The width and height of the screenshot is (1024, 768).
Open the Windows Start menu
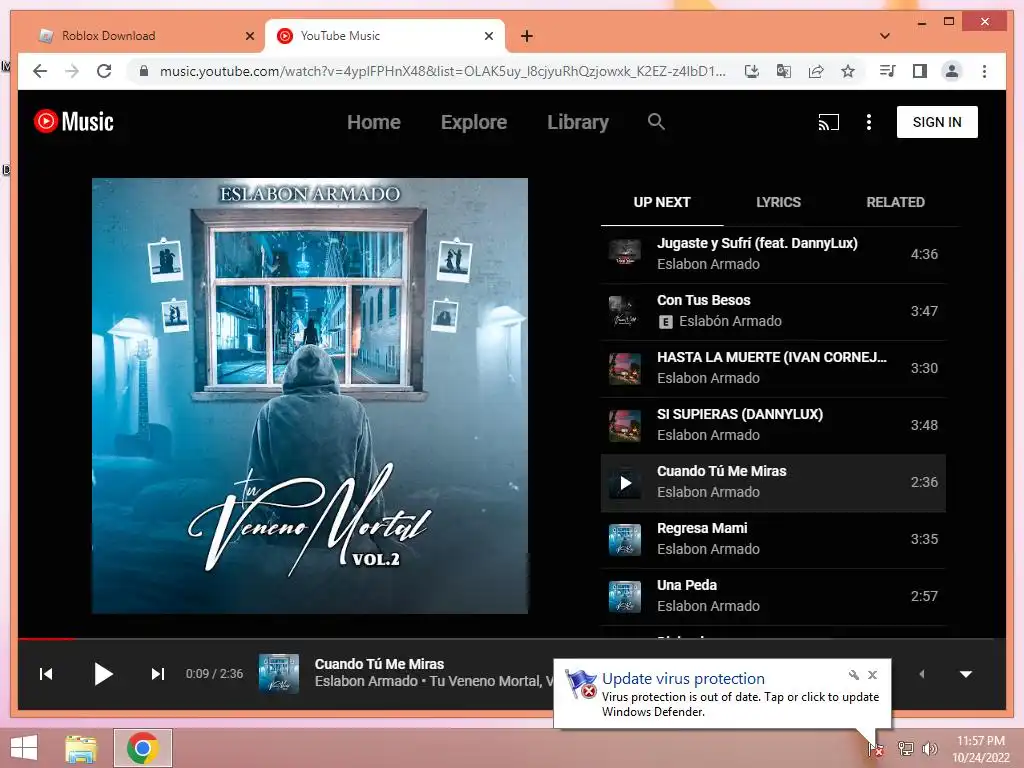(x=24, y=748)
